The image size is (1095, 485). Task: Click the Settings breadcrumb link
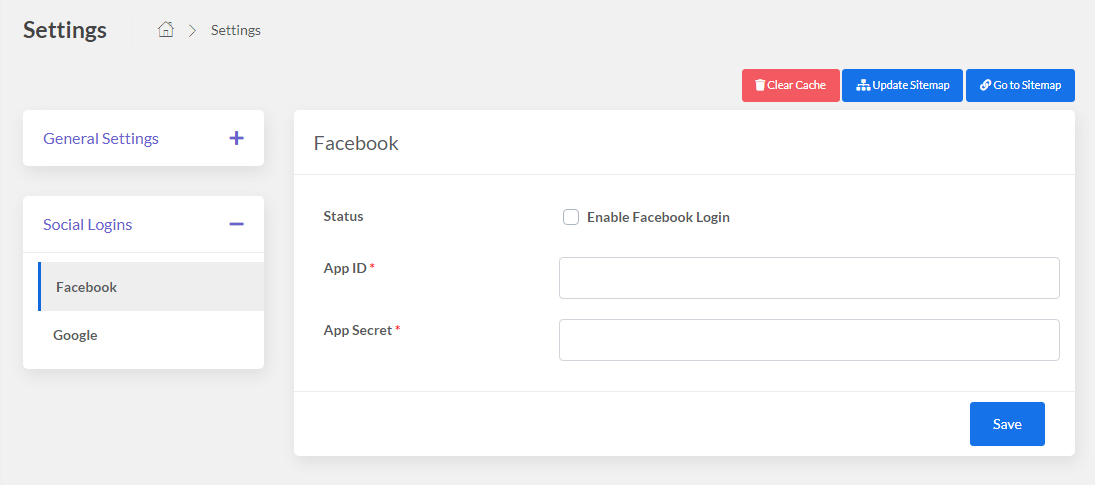[236, 30]
